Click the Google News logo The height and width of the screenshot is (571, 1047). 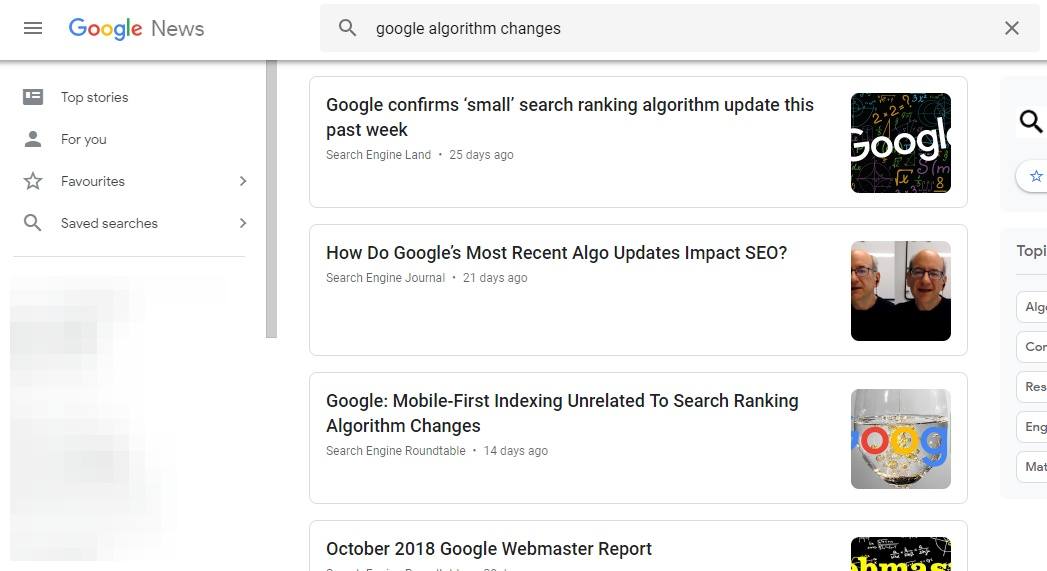[x=136, y=28]
